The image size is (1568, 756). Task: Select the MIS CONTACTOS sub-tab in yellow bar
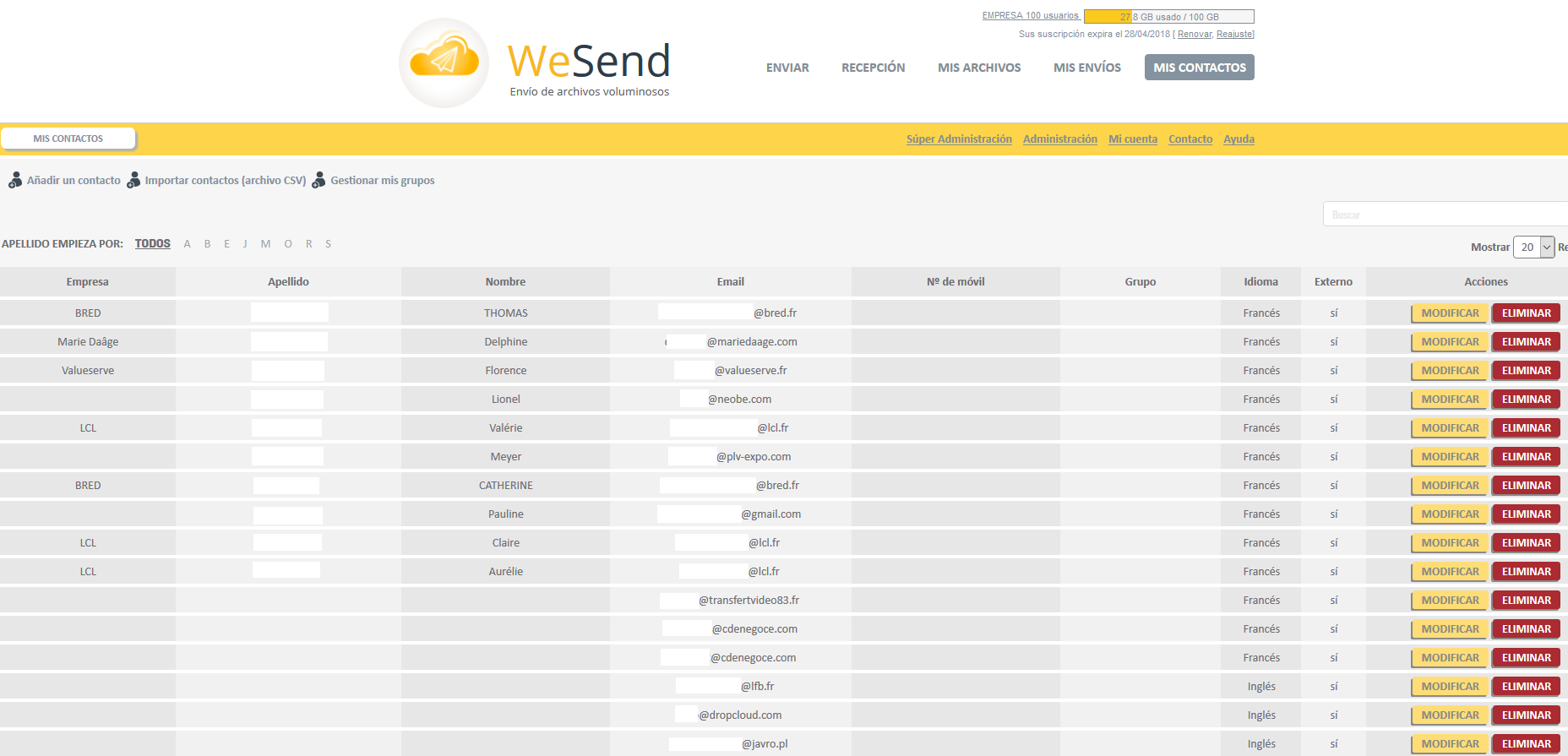[68, 139]
